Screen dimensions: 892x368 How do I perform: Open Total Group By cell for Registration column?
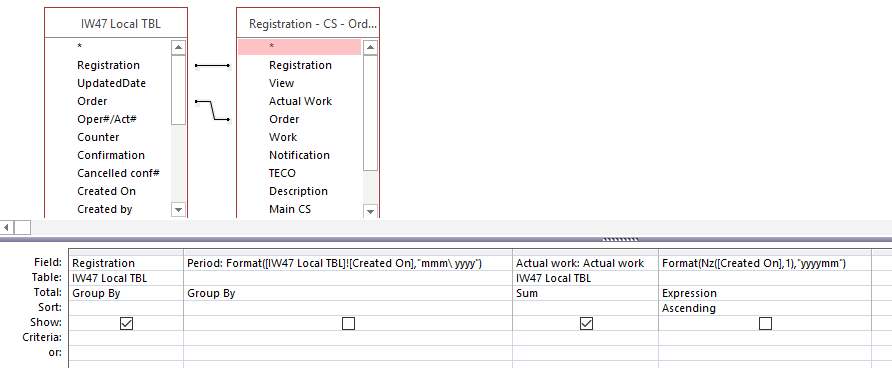[x=126, y=293]
